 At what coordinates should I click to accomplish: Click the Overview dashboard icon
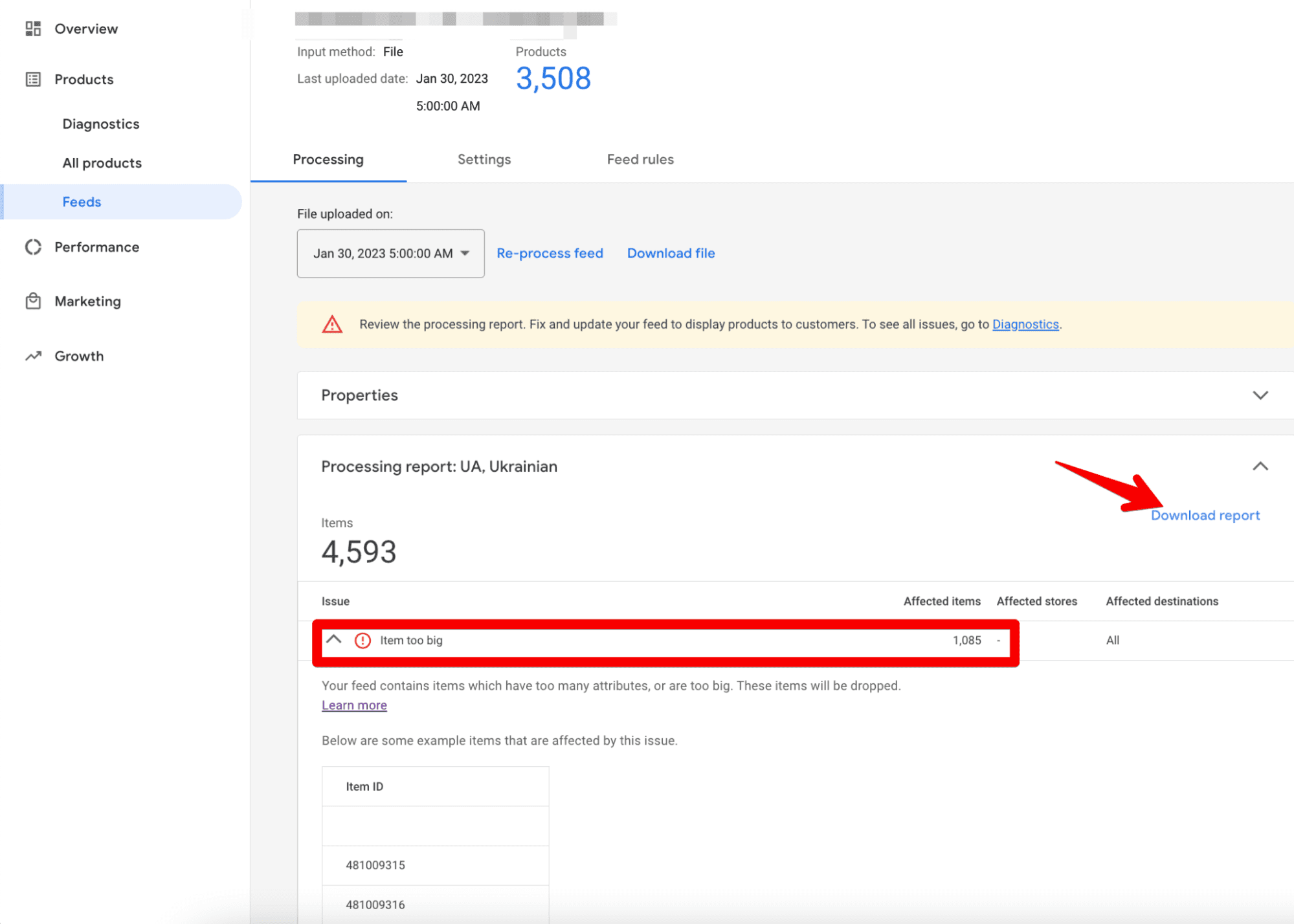pos(33,28)
